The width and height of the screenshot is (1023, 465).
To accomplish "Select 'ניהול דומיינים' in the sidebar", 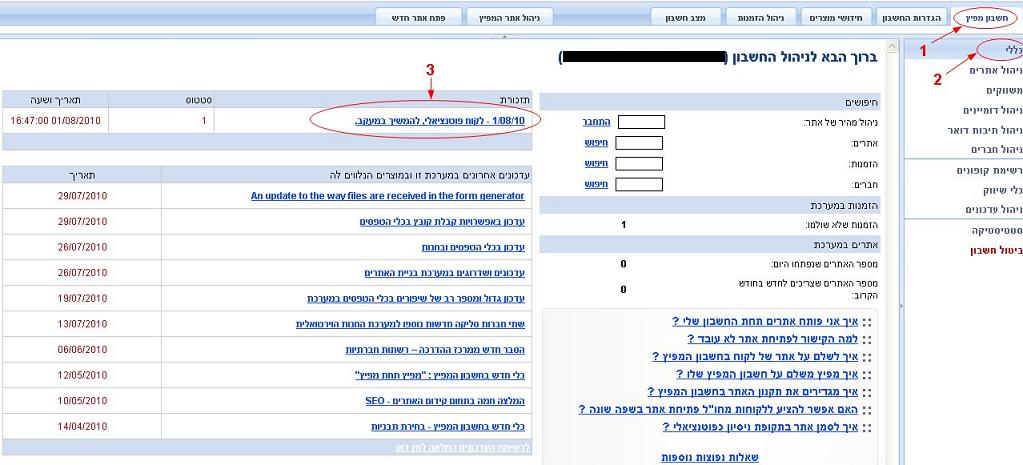I will (991, 110).
